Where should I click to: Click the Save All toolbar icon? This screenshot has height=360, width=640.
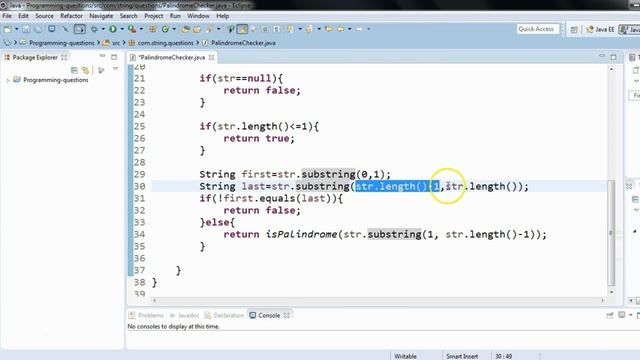(x=38, y=29)
